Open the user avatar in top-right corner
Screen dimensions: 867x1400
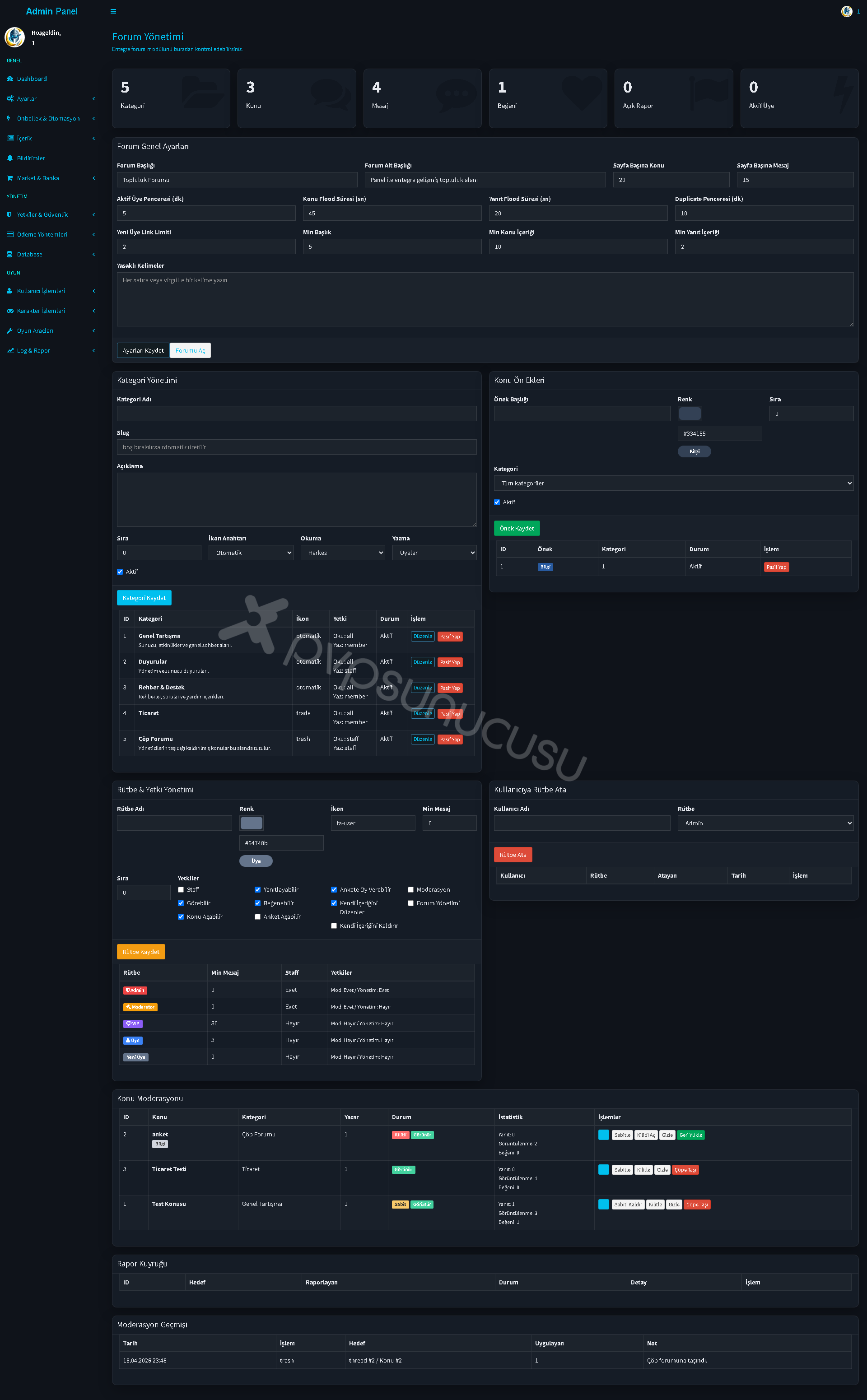click(x=846, y=11)
